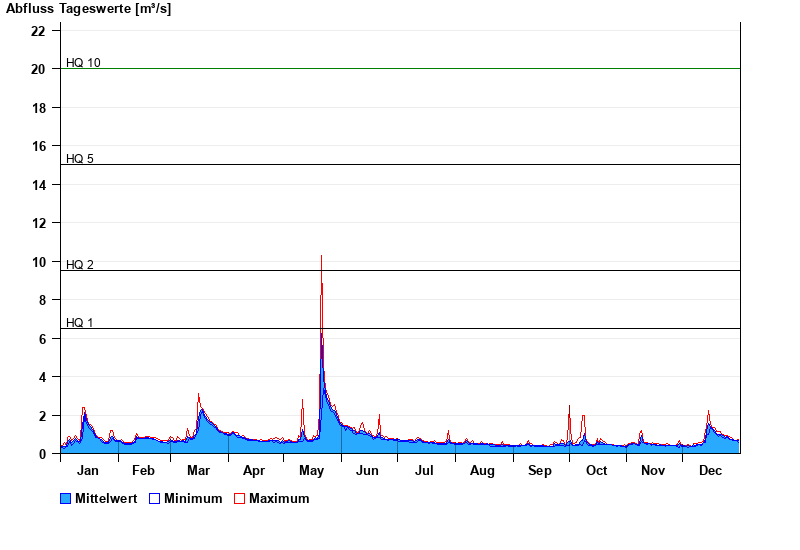
Task: Click the red-outlined Maximum legend box
Action: (x=239, y=498)
